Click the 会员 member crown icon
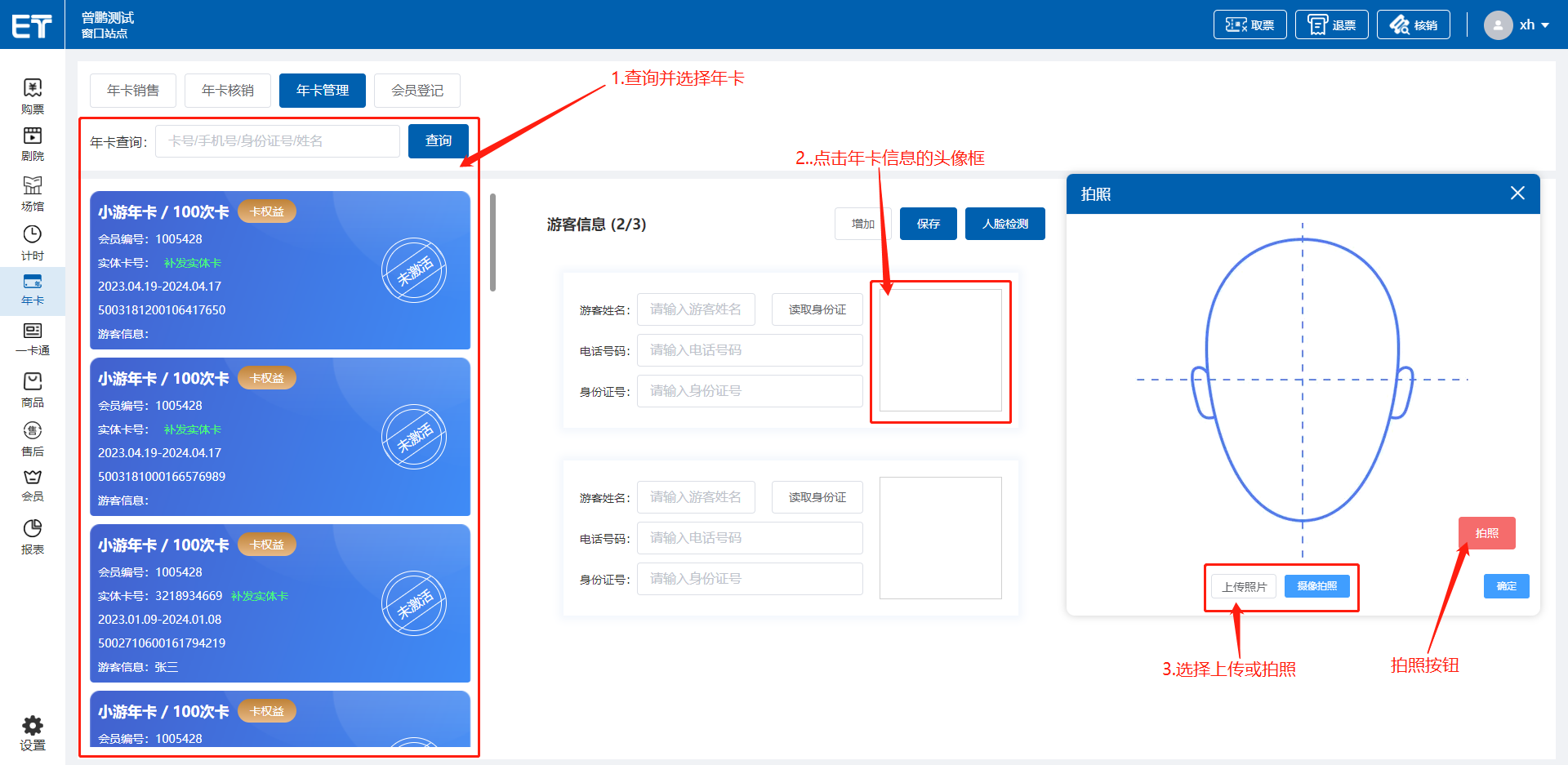1568x765 pixels. point(33,478)
